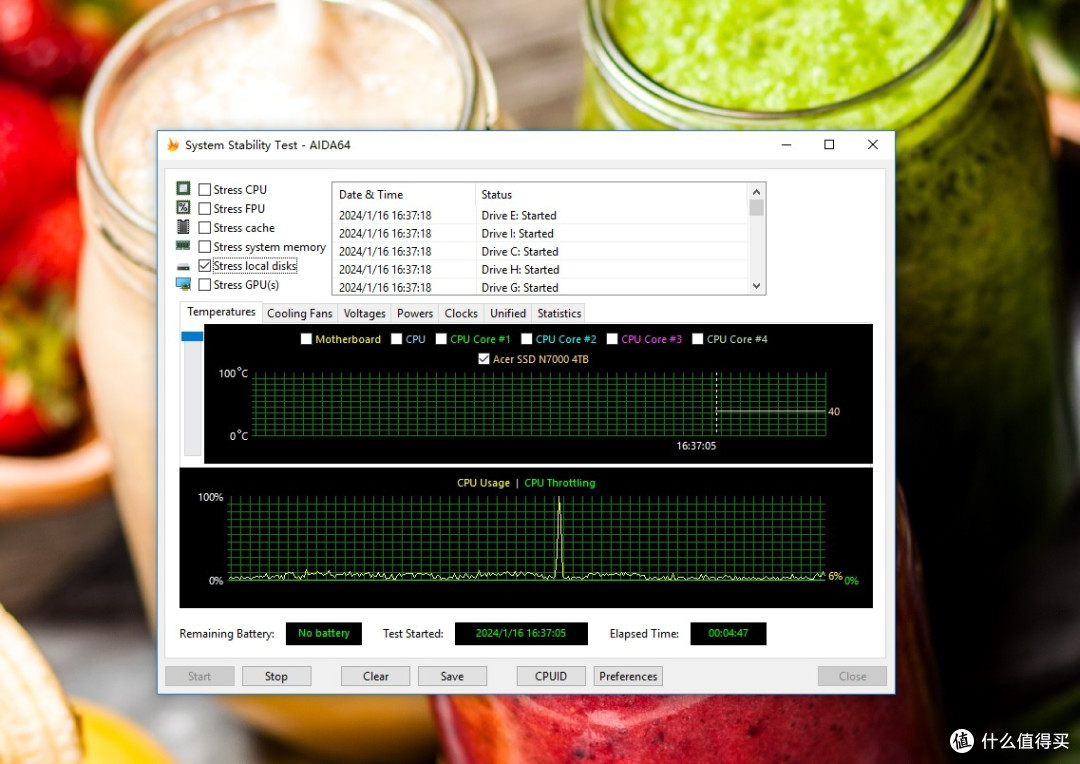Select the log row Drive E: Started

point(541,216)
